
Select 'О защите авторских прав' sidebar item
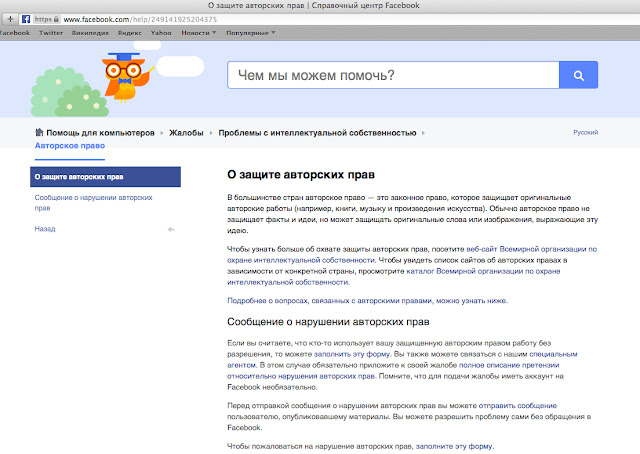[x=105, y=177]
